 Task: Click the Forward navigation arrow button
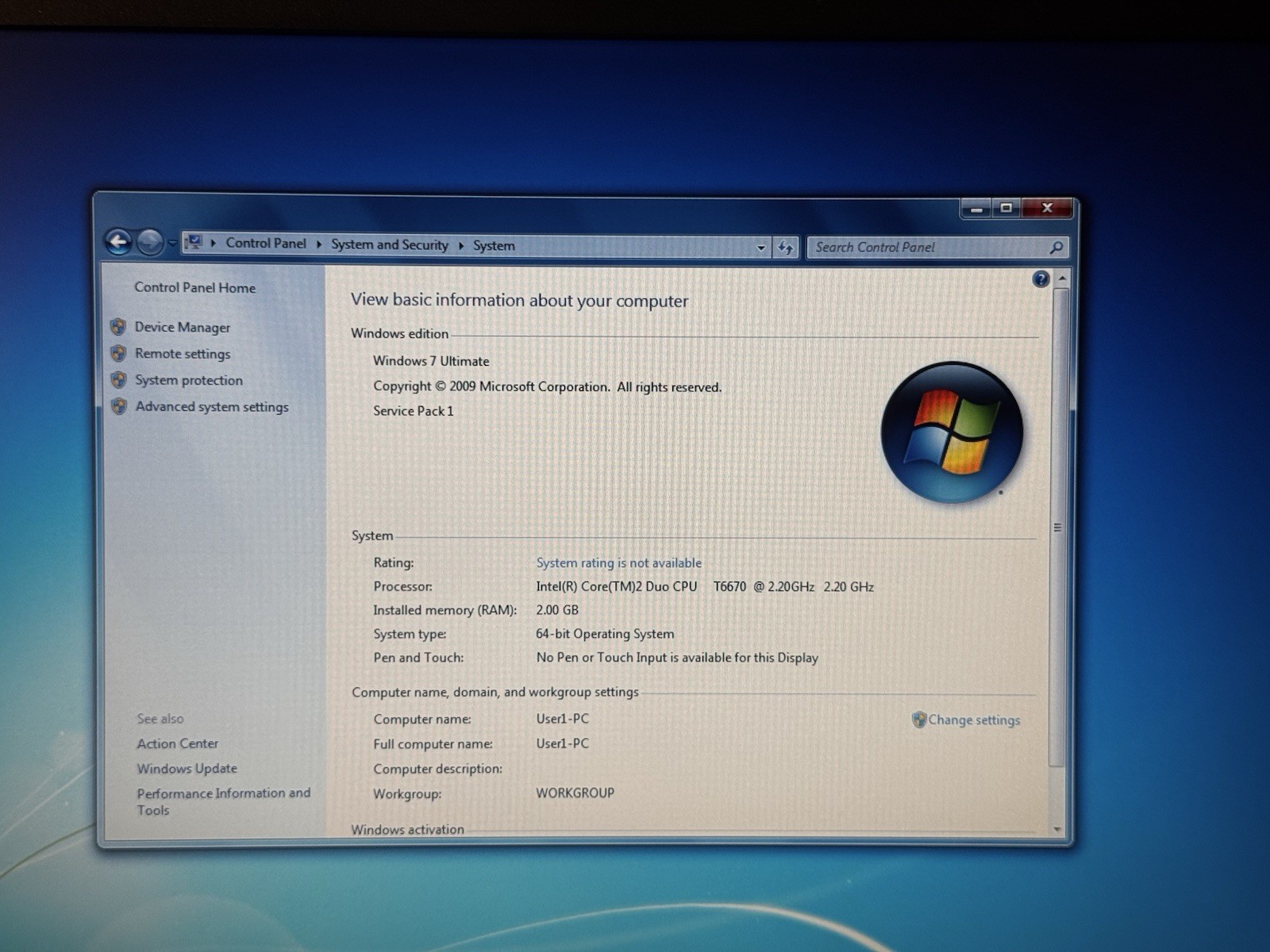149,242
